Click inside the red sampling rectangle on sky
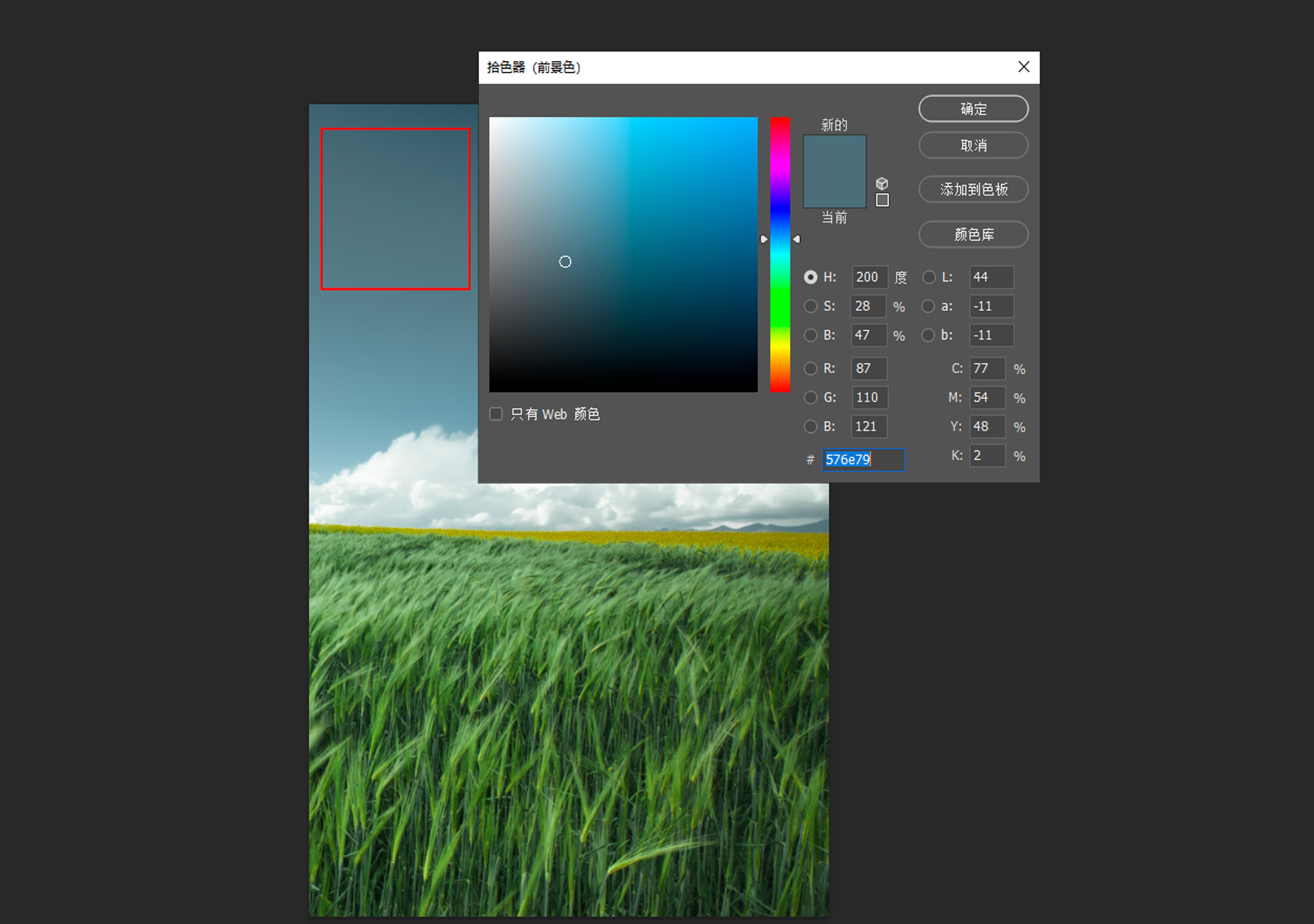The width and height of the screenshot is (1314, 924). (395, 207)
